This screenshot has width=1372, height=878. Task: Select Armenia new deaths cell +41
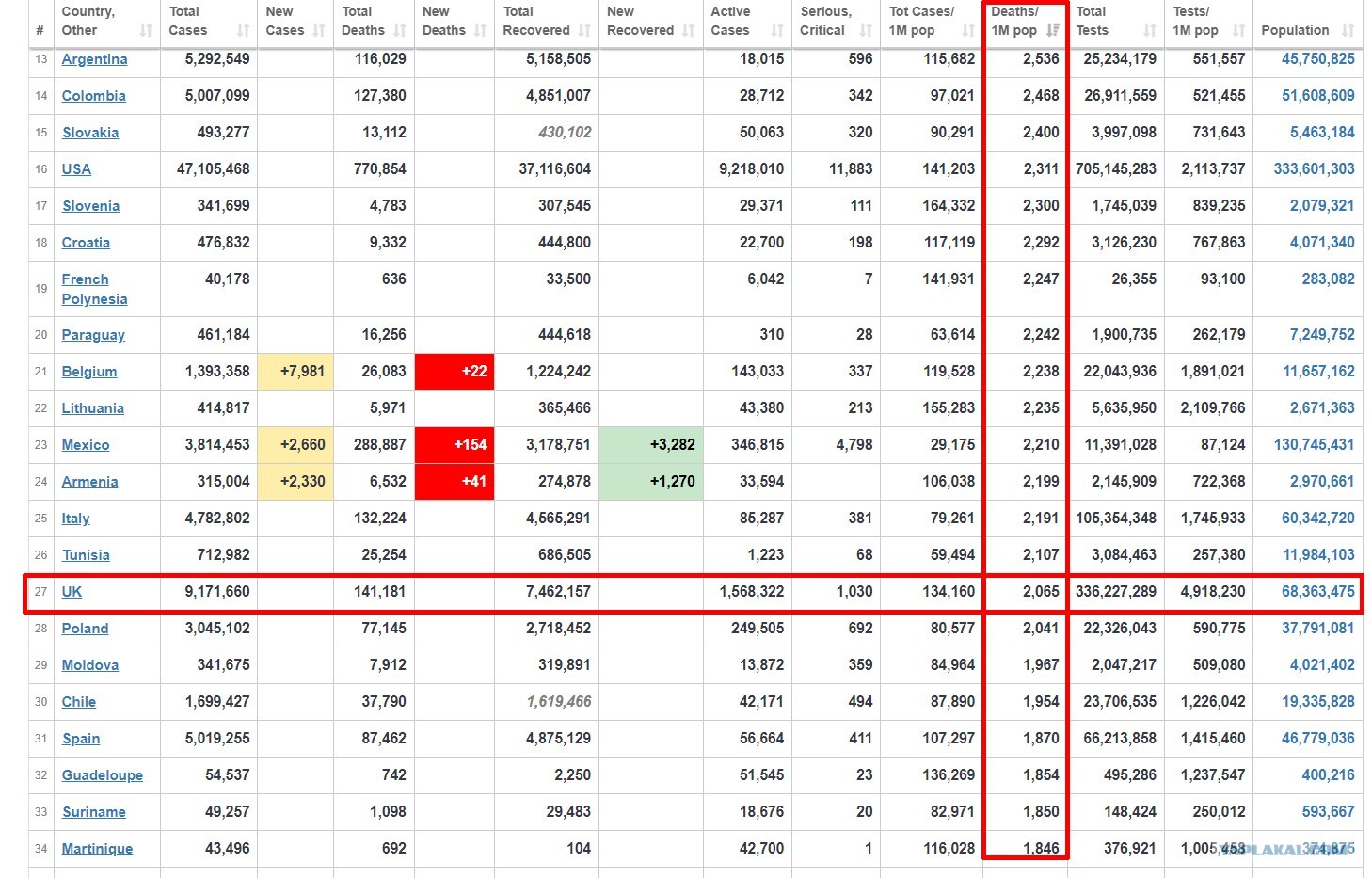click(x=455, y=482)
